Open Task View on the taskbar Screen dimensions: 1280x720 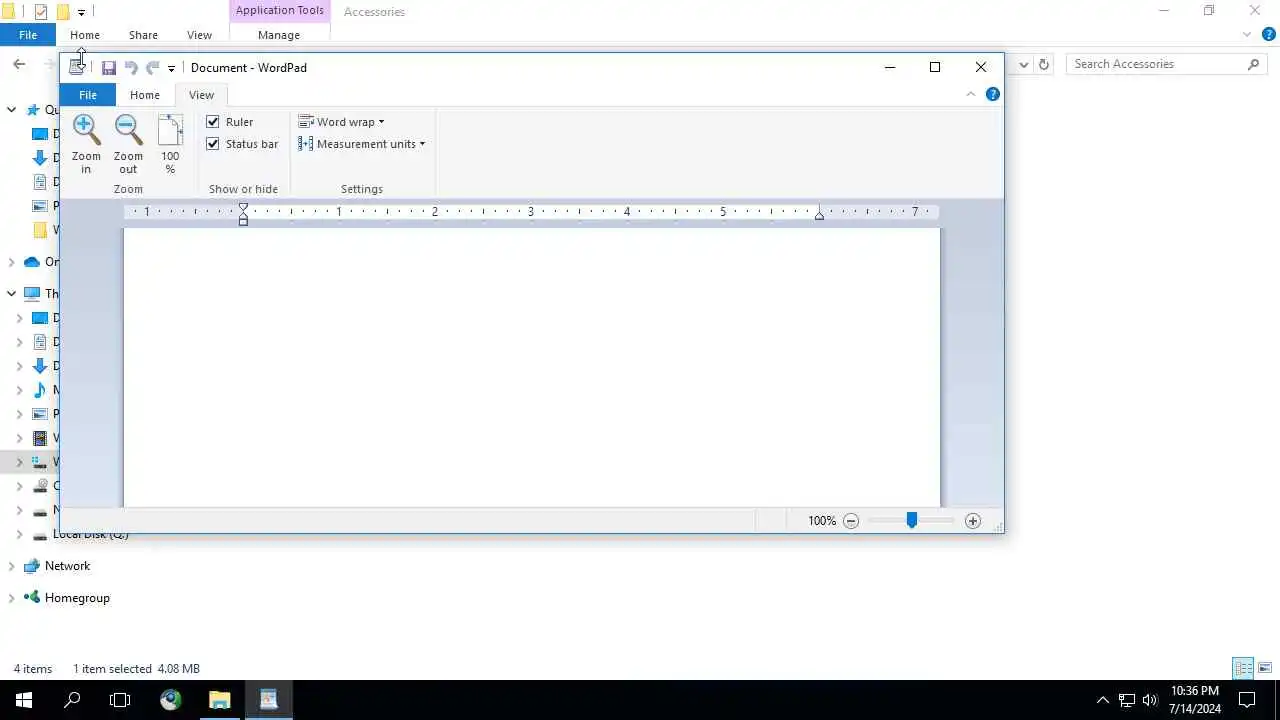[x=120, y=700]
